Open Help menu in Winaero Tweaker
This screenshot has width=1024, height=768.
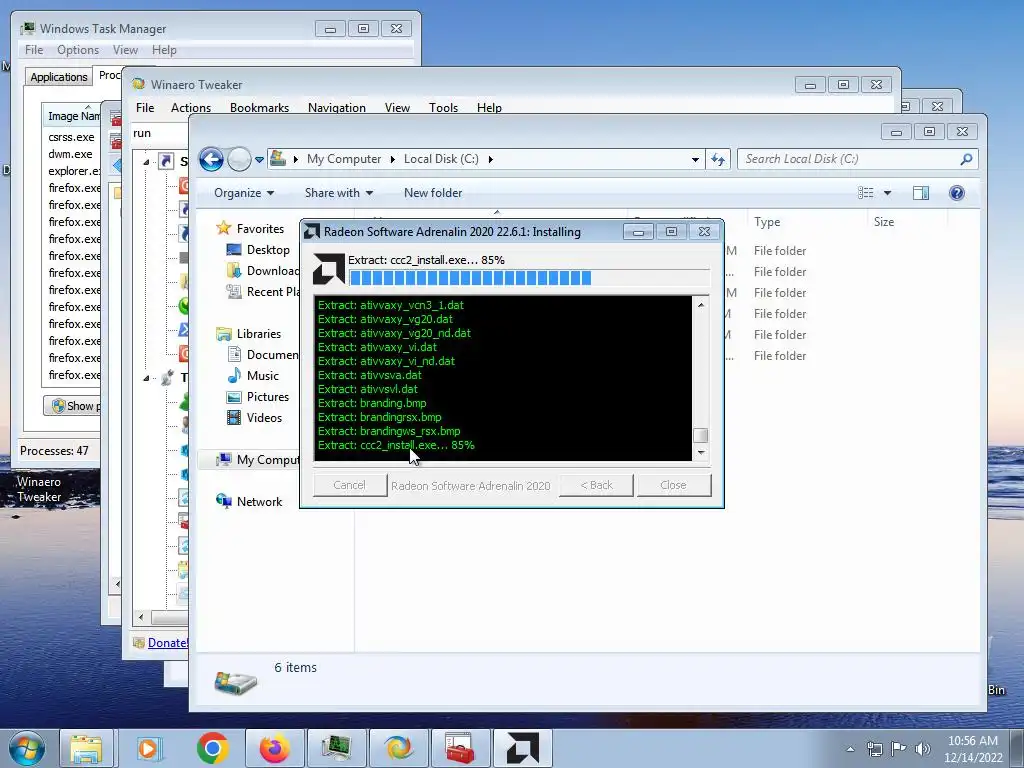coord(489,108)
